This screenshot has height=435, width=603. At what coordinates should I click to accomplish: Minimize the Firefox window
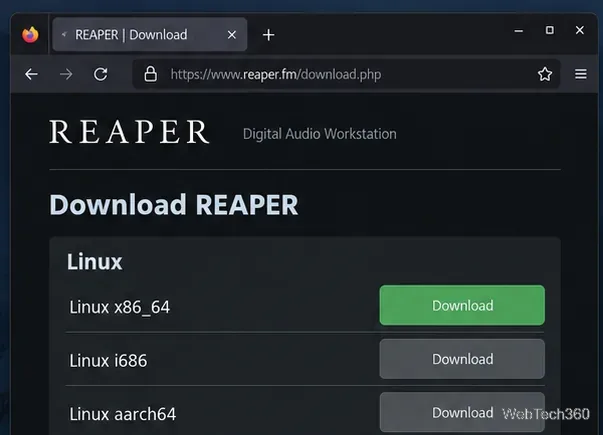[519, 31]
